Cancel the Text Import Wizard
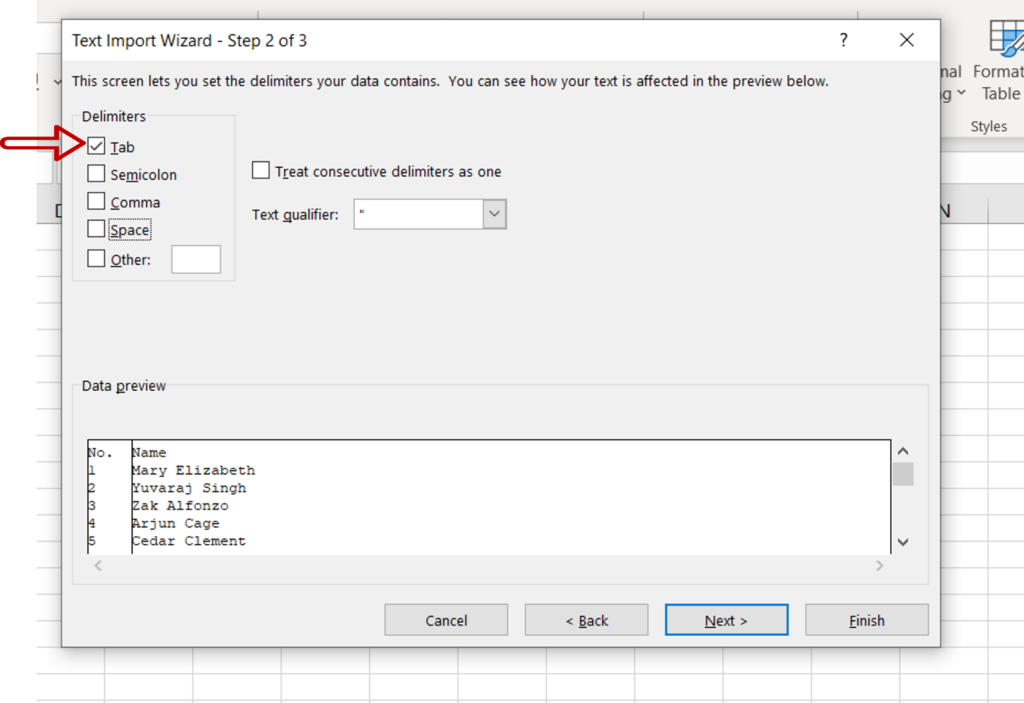The image size is (1024, 703). point(446,619)
